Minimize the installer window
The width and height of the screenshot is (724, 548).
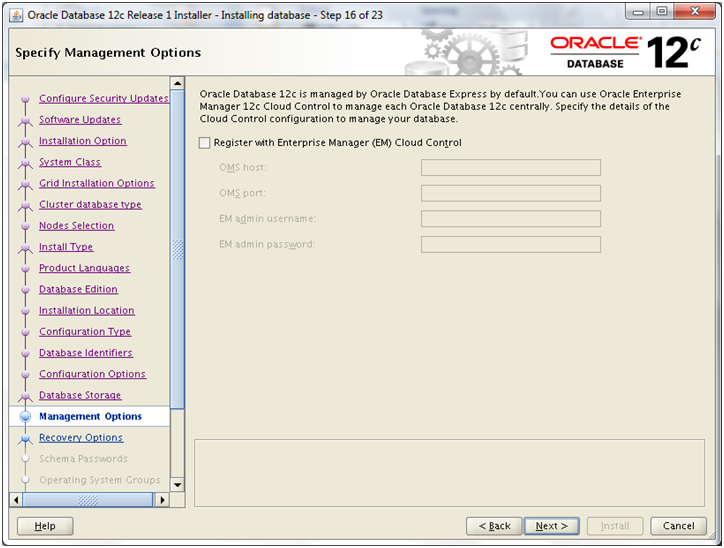[x=638, y=12]
